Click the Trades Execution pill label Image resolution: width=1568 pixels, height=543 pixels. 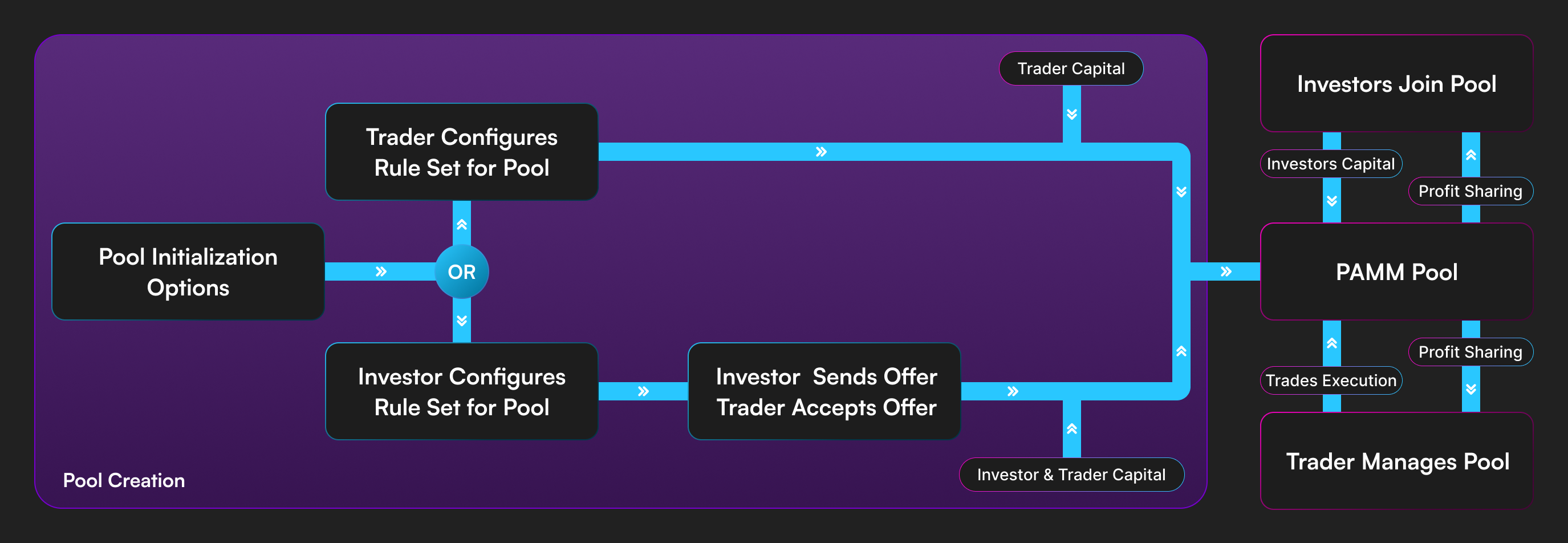click(1331, 380)
